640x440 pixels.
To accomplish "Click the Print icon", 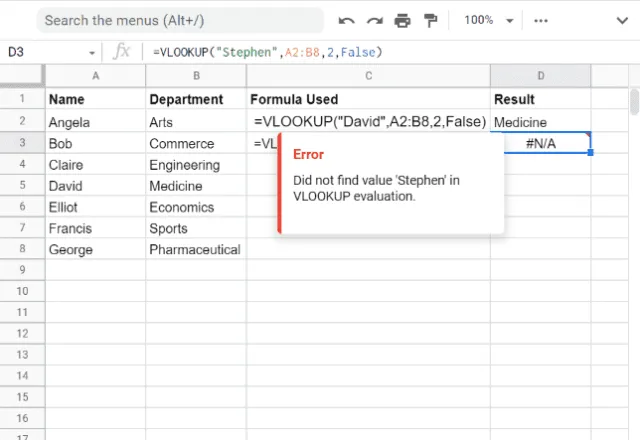I will 402,20.
